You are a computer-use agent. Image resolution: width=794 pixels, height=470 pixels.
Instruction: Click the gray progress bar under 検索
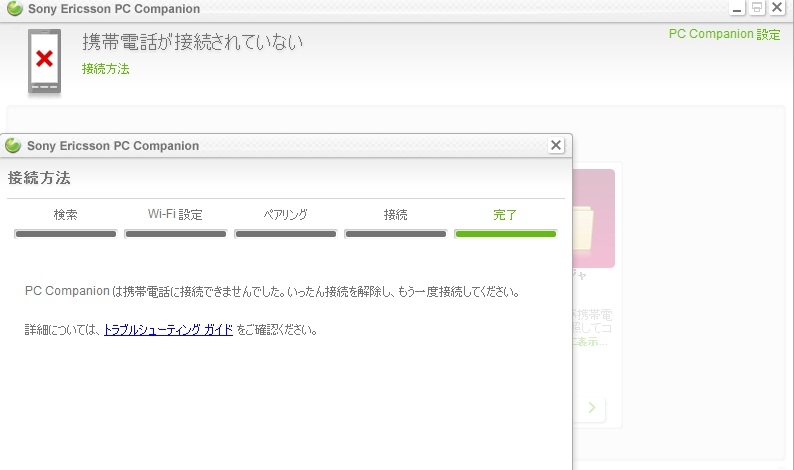65,233
